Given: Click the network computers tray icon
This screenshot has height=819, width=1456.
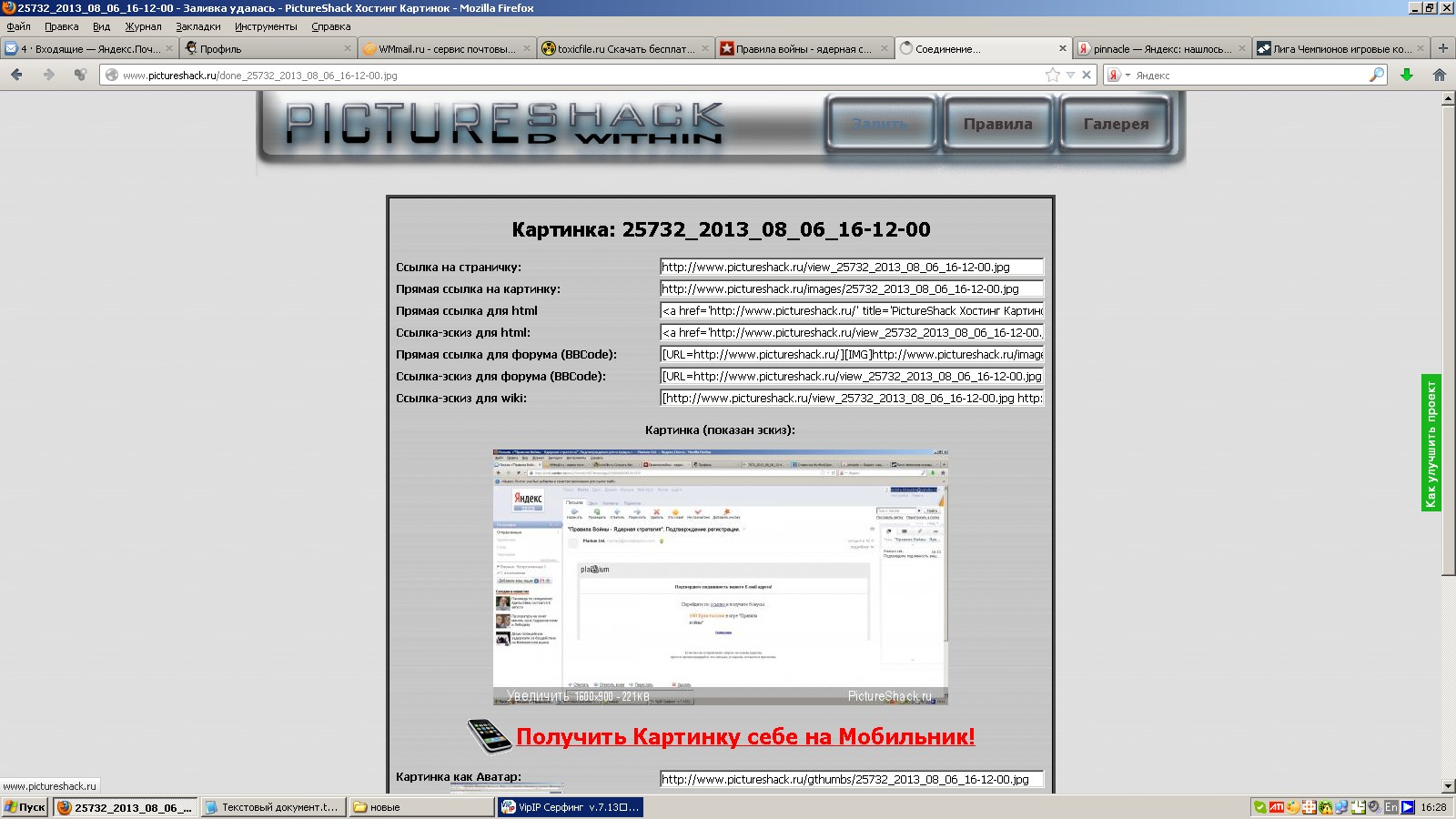Looking at the screenshot, I should (1342, 807).
